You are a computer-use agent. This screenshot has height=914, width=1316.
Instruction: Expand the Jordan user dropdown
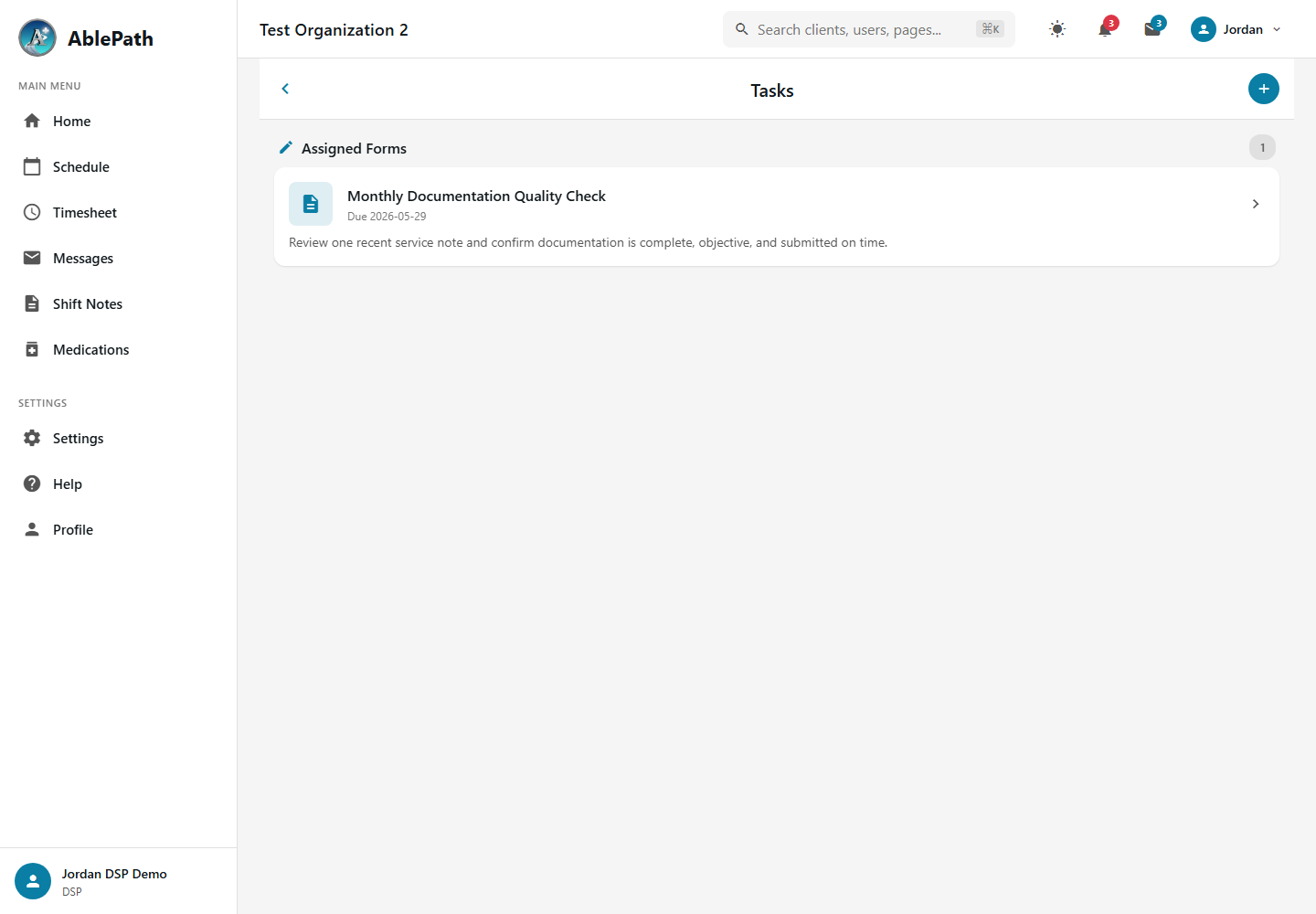click(x=1277, y=29)
